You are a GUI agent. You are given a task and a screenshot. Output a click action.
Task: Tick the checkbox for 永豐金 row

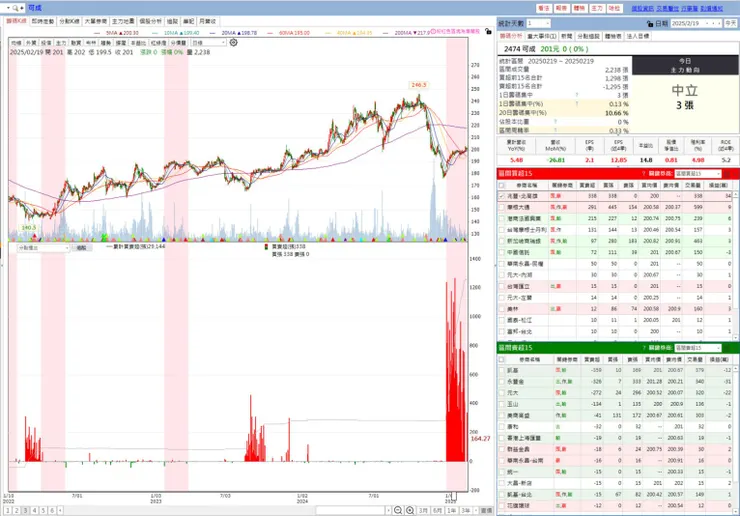pos(502,381)
